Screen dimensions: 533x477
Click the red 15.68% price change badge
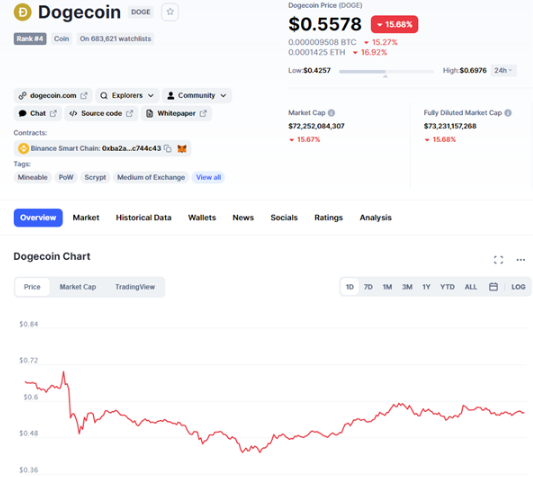pos(394,24)
